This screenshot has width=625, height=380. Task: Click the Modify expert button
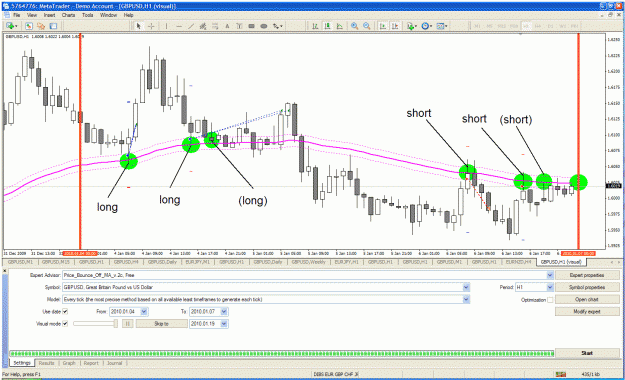click(587, 311)
